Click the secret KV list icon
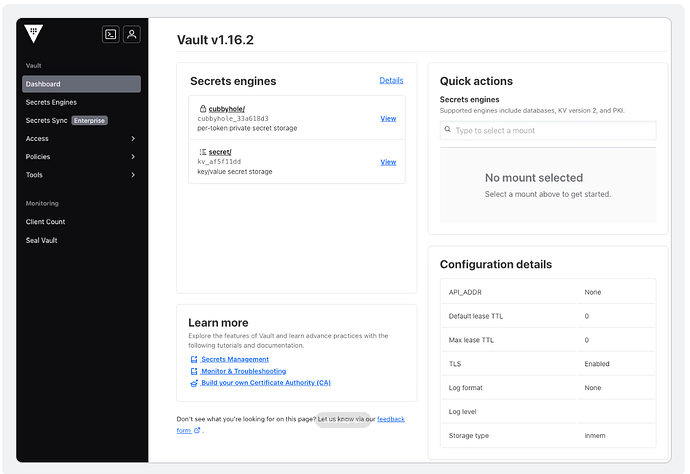The width and height of the screenshot is (690, 474). tap(203, 152)
